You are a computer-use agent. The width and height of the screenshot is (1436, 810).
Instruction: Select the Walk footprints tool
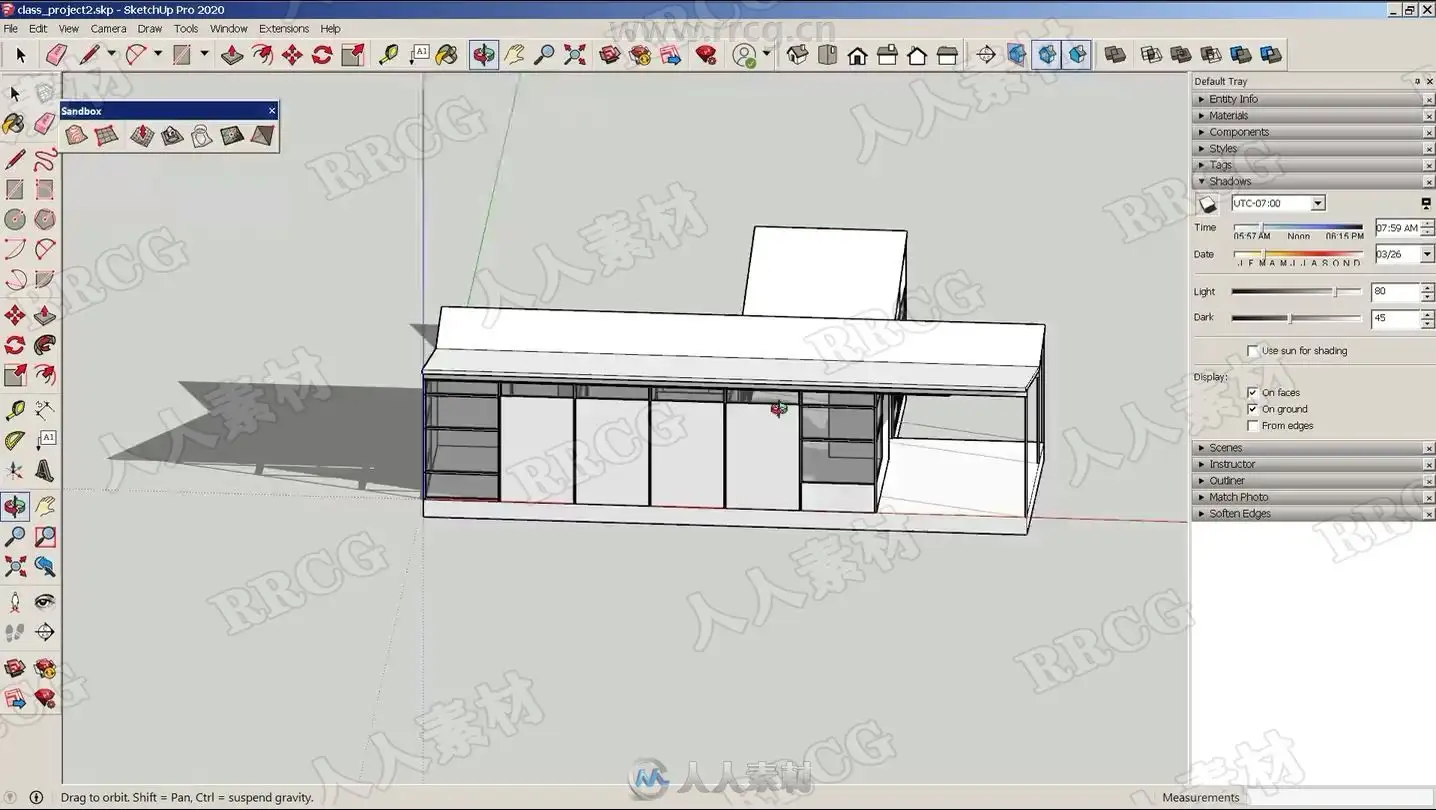[15, 632]
